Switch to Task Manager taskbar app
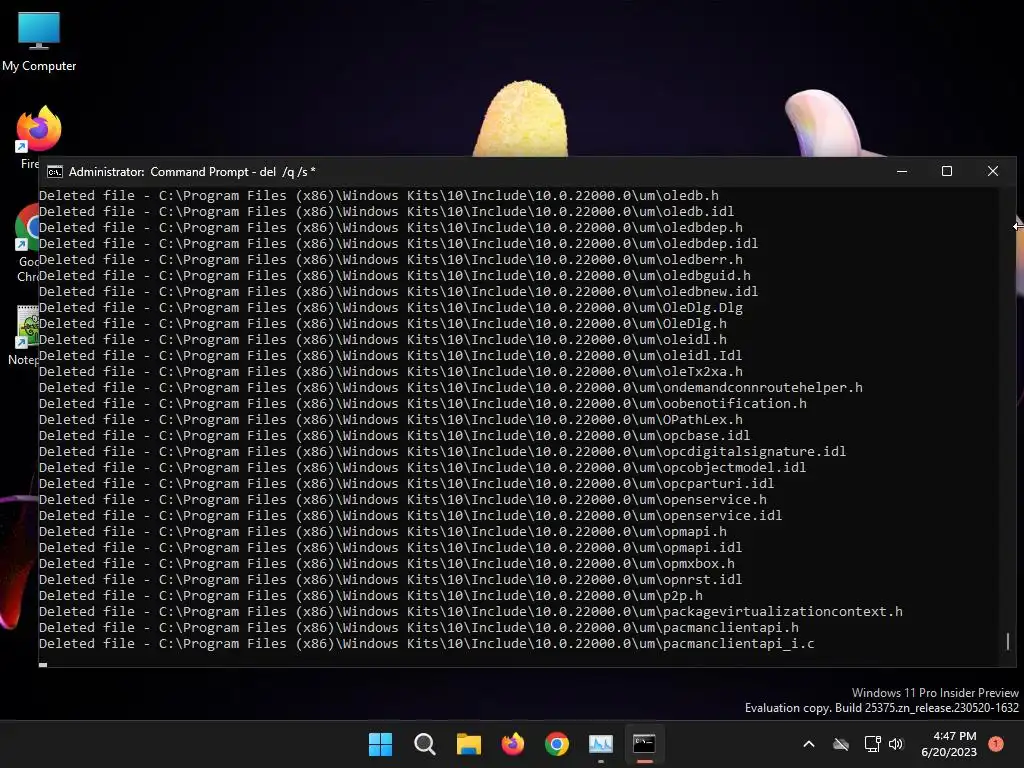The image size is (1024, 768). [601, 744]
